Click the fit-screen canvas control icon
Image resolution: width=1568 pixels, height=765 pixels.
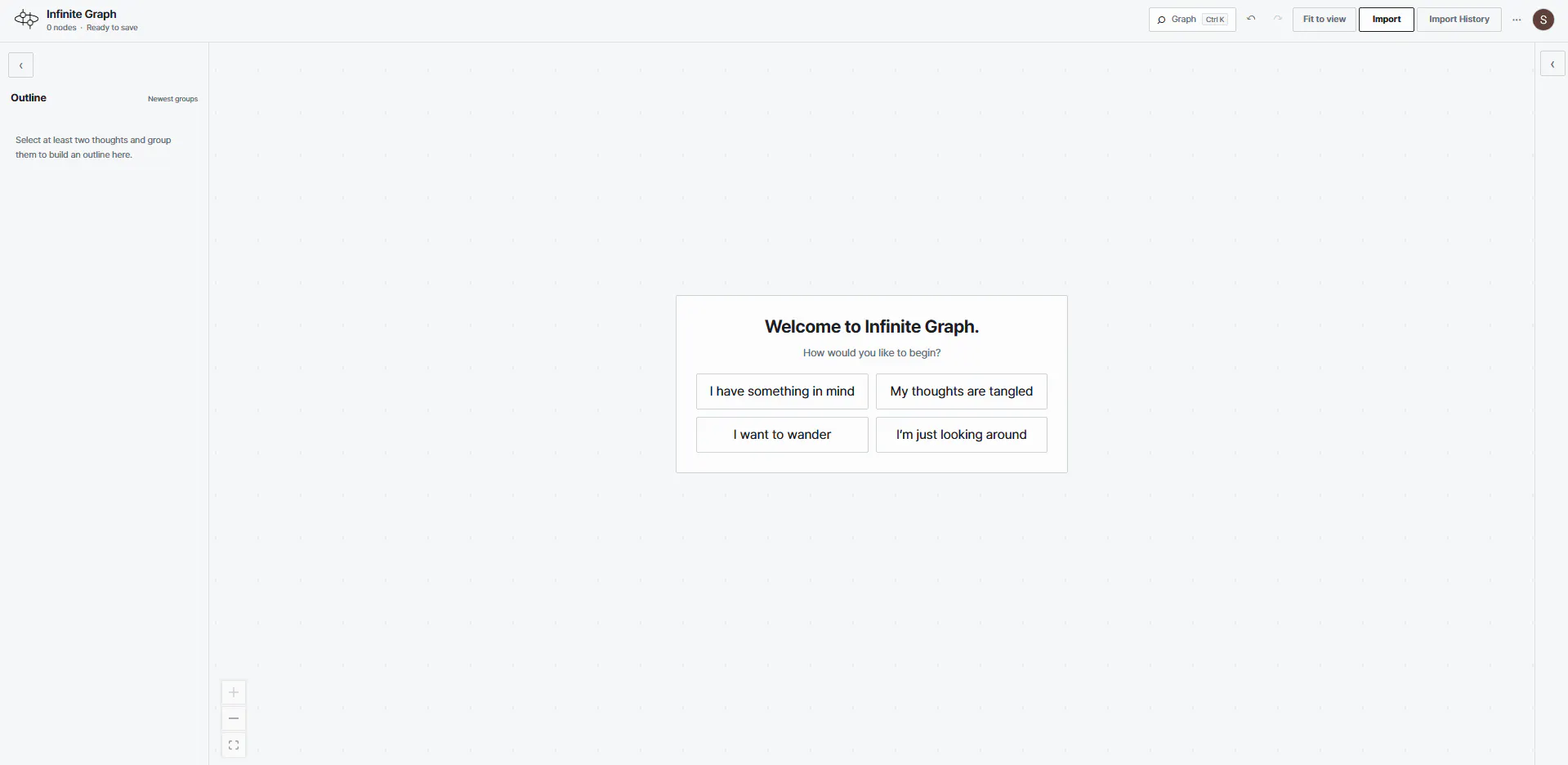click(x=234, y=745)
